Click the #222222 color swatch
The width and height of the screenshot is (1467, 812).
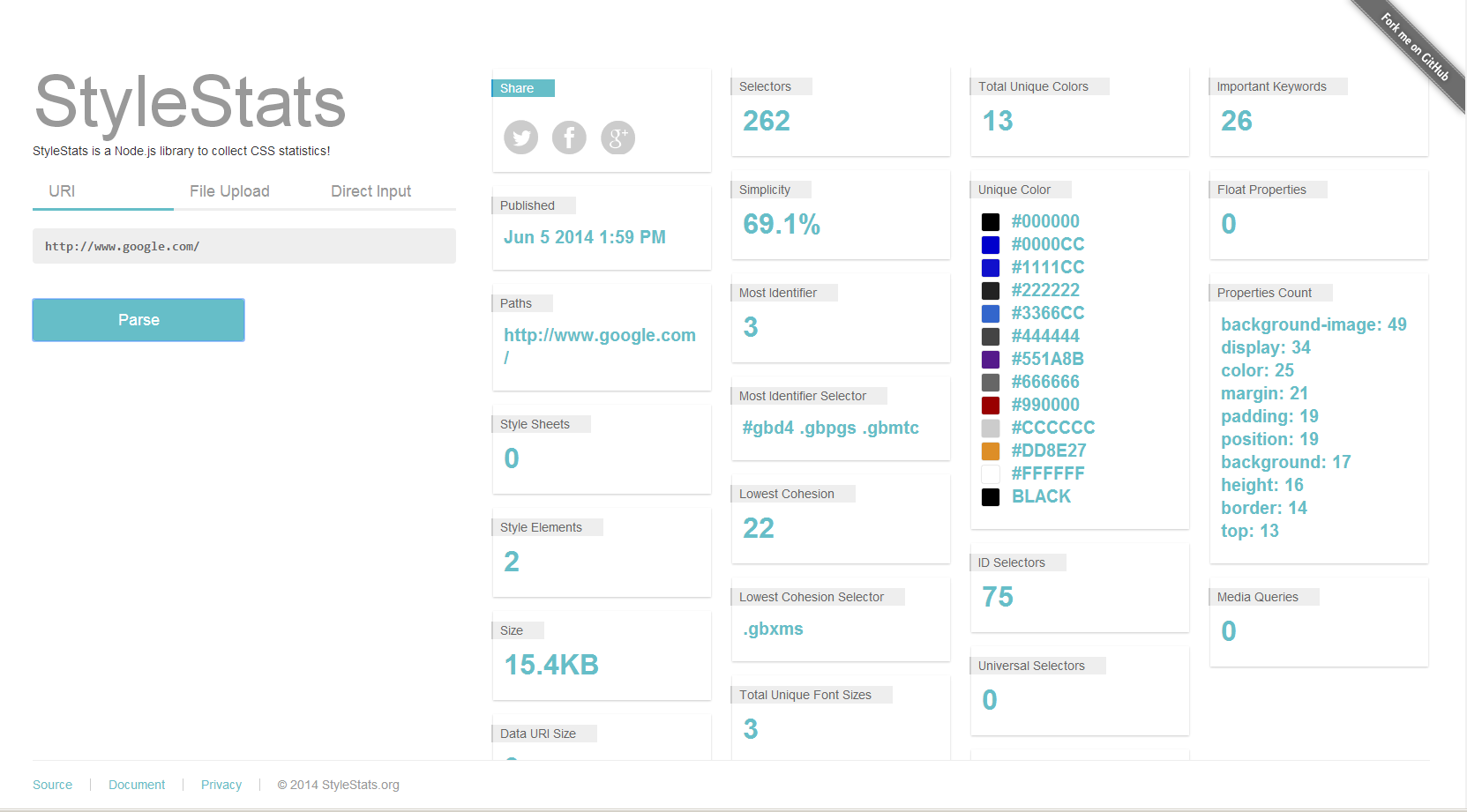pos(991,291)
